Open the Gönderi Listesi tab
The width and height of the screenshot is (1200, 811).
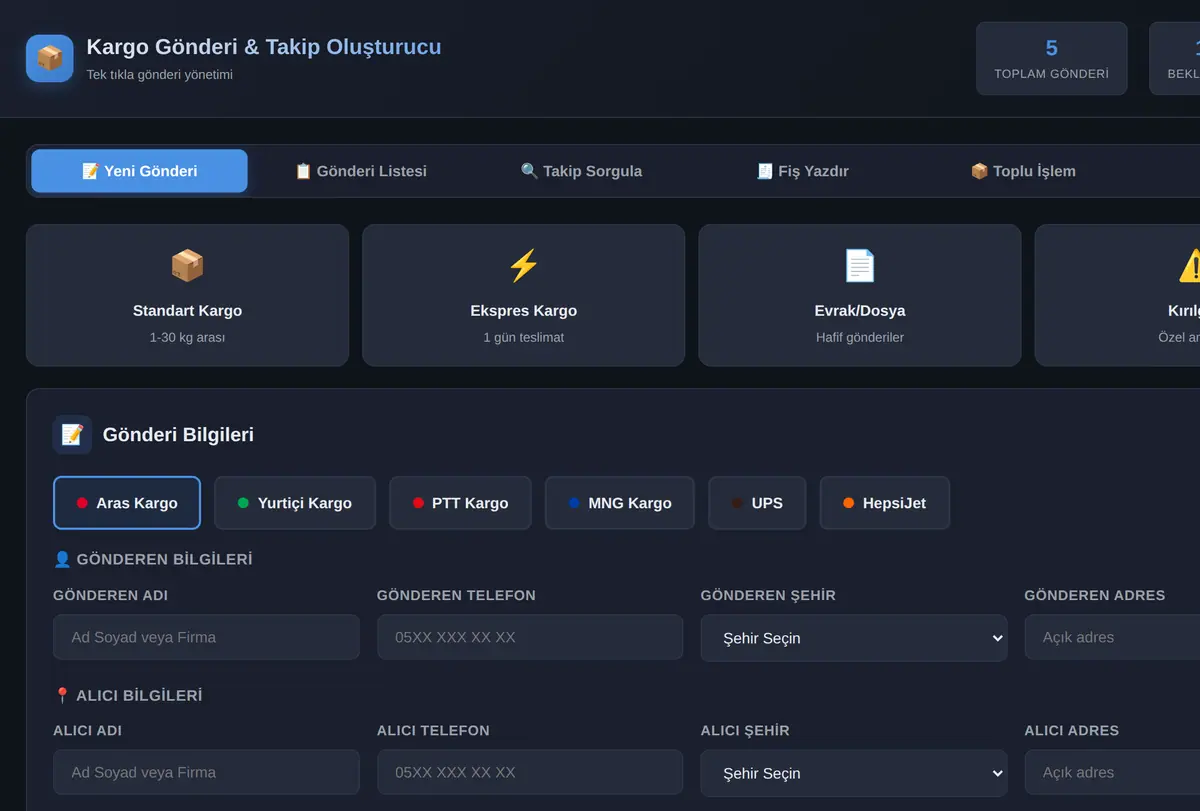[361, 171]
